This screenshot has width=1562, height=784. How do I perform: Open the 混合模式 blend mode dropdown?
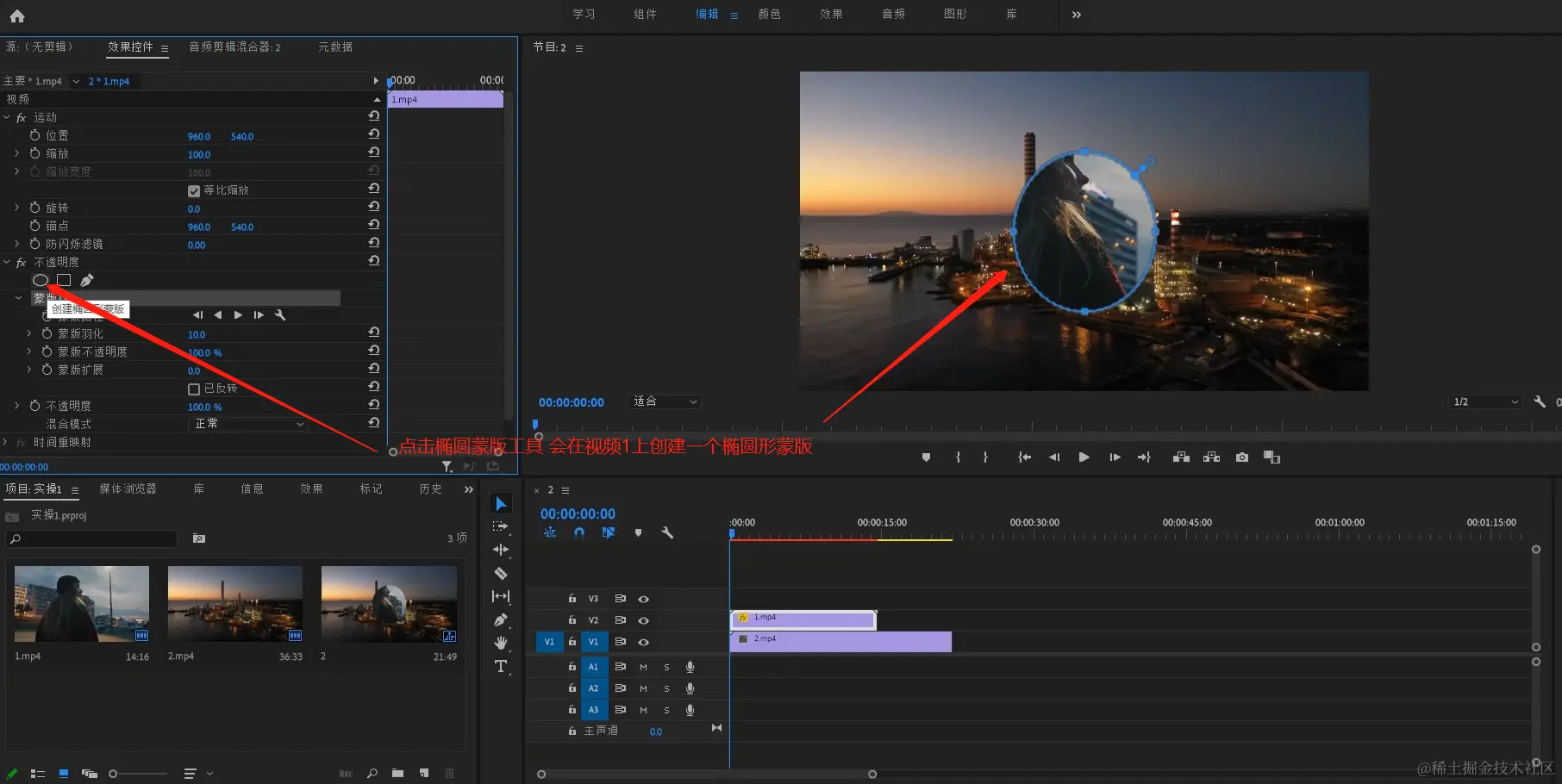248,424
